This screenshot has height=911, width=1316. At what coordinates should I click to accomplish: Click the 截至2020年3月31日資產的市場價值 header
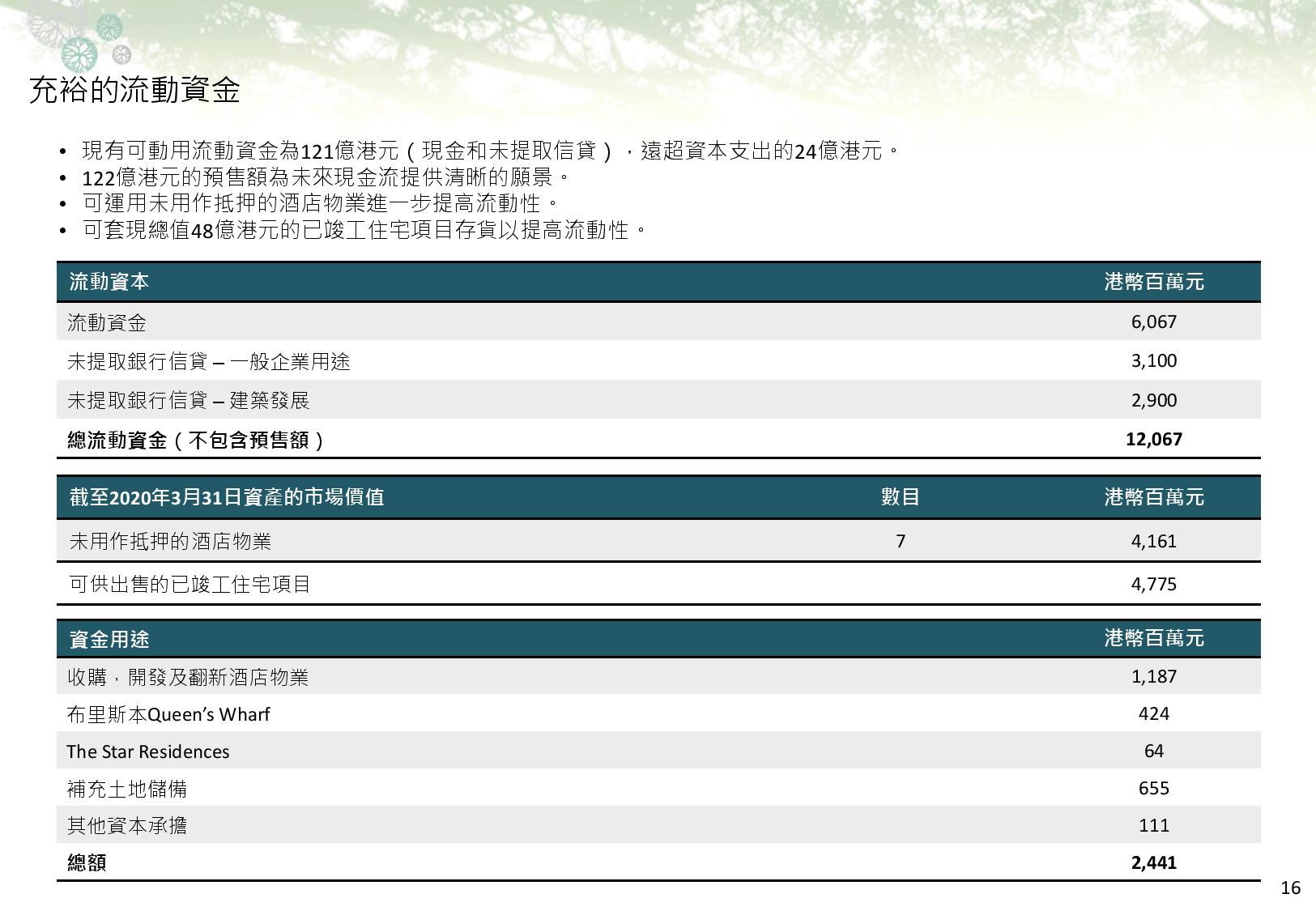(227, 497)
